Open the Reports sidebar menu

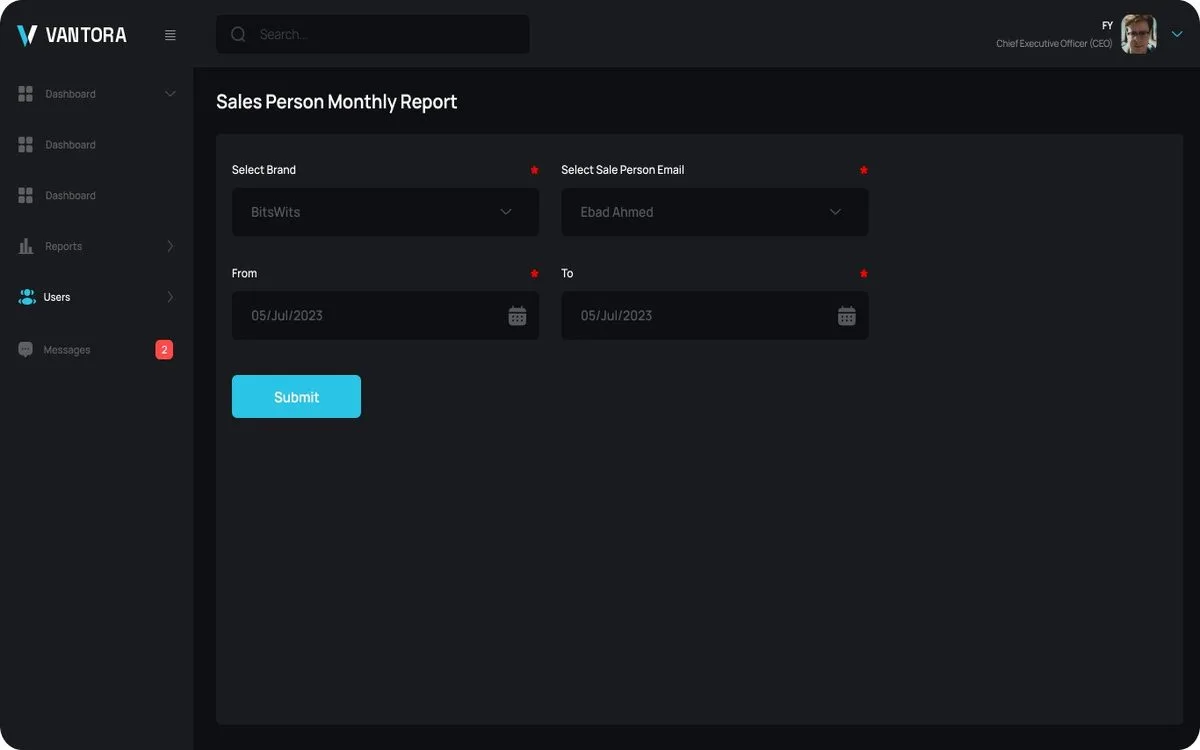tap(96, 246)
